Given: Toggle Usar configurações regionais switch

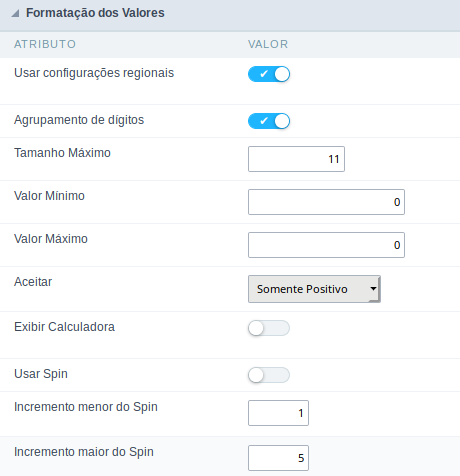Looking at the screenshot, I should coord(269,74).
